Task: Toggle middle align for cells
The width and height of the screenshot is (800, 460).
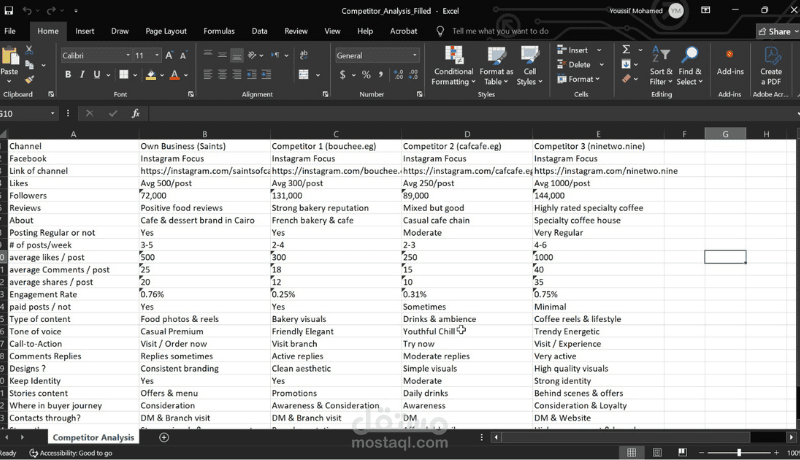Action: point(222,55)
